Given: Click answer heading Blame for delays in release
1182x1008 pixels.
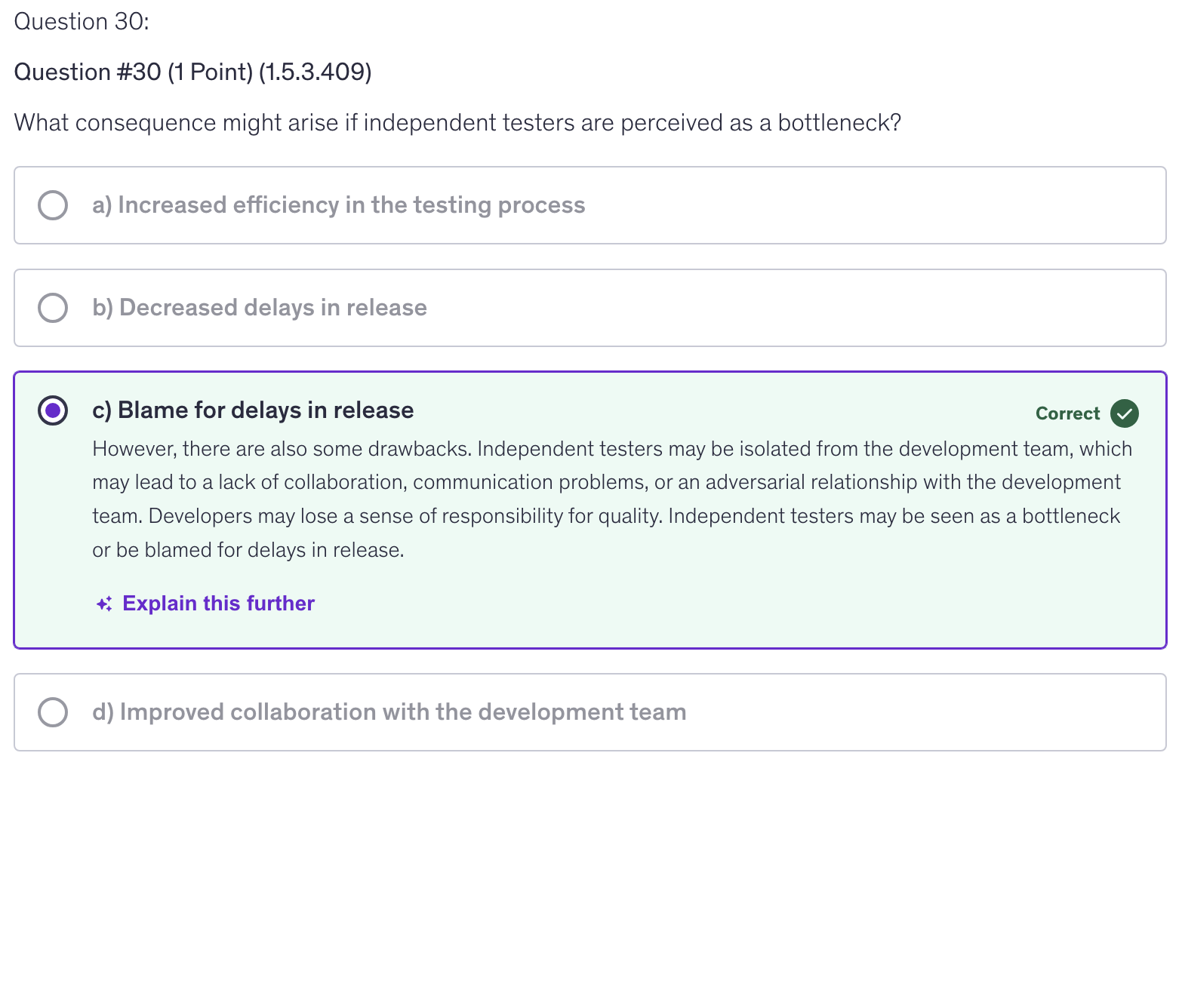Looking at the screenshot, I should tap(253, 410).
